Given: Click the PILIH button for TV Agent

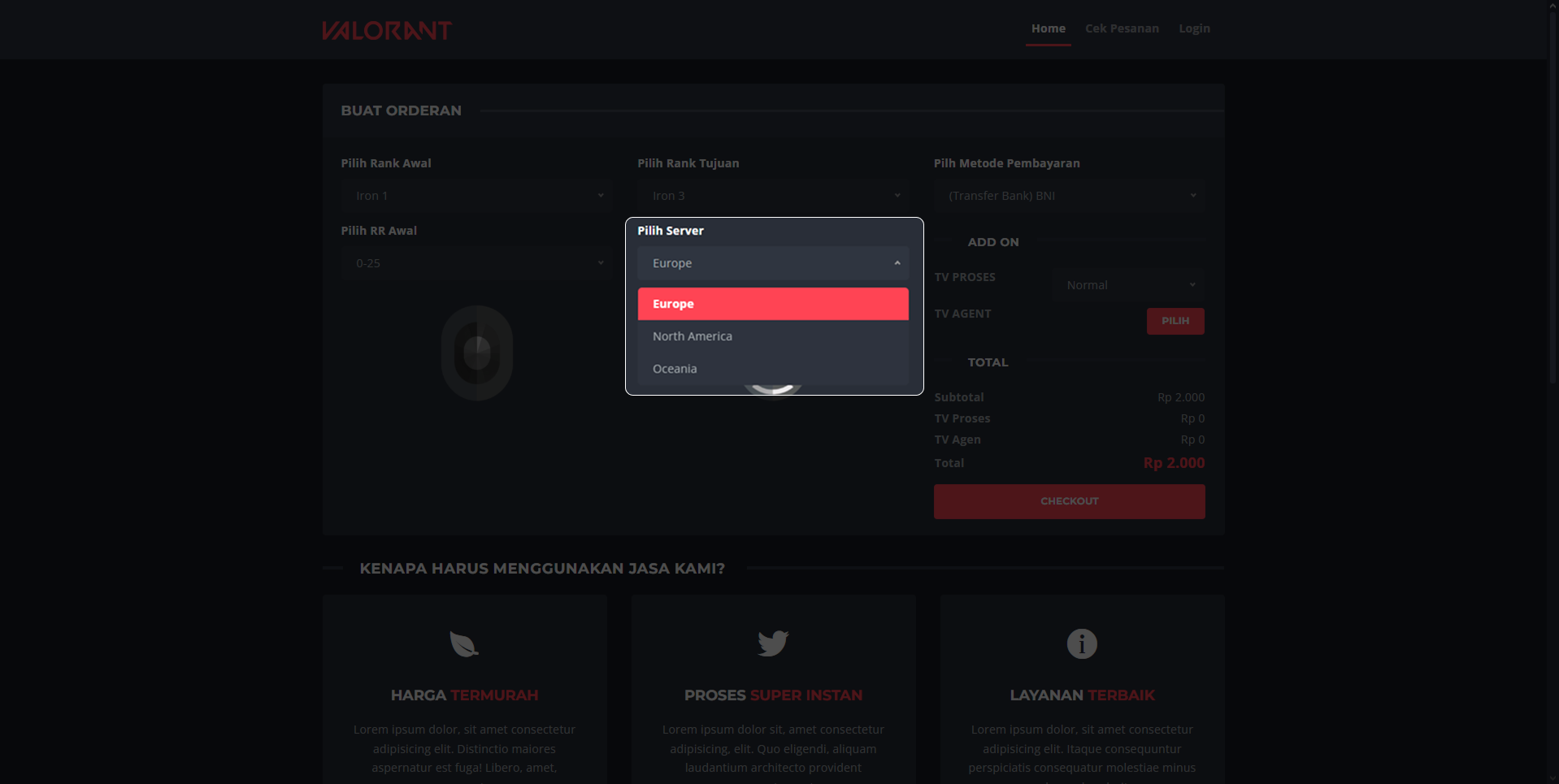Looking at the screenshot, I should coord(1175,321).
